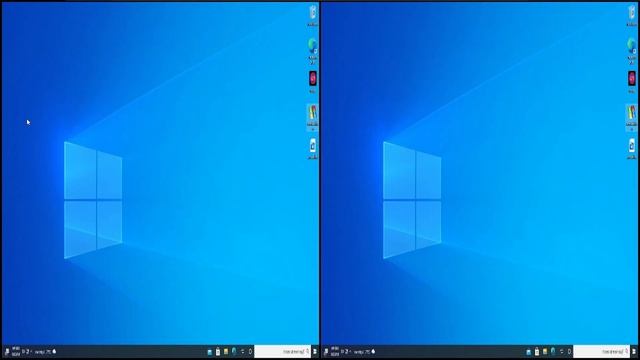Viewport: 640px width, 360px height.
Task: Open Microsoft Edge shortcut on left desktop
Action: [313, 51]
